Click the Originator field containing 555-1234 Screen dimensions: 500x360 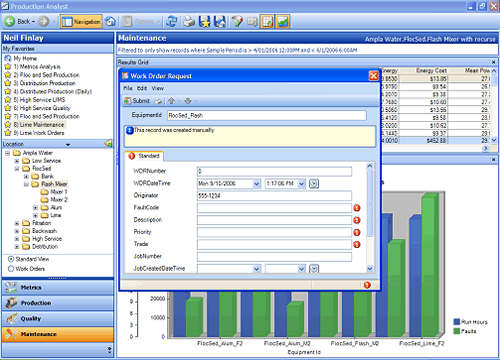click(274, 196)
